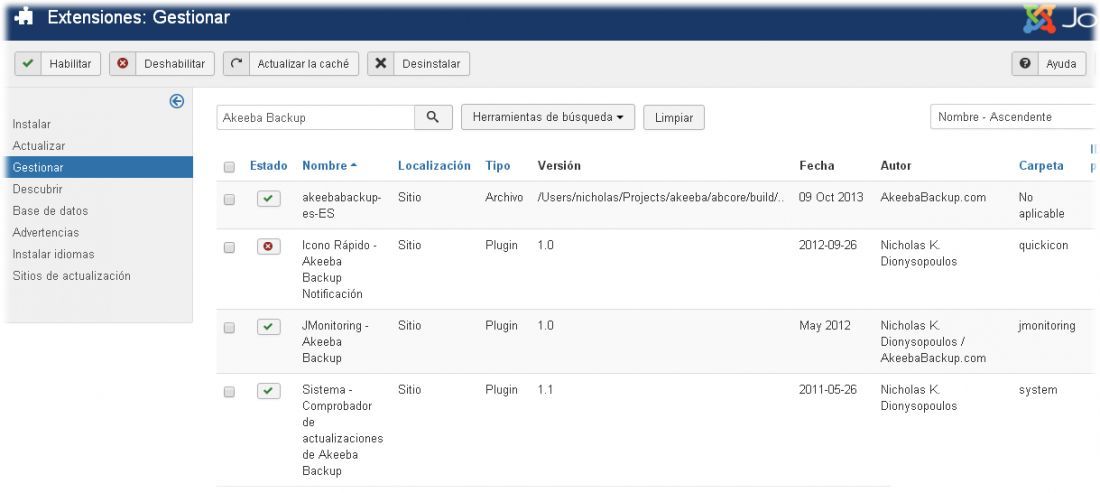Image resolution: width=1100 pixels, height=493 pixels.
Task: Open Instalar idiomas in the sidebar
Action: tap(53, 255)
